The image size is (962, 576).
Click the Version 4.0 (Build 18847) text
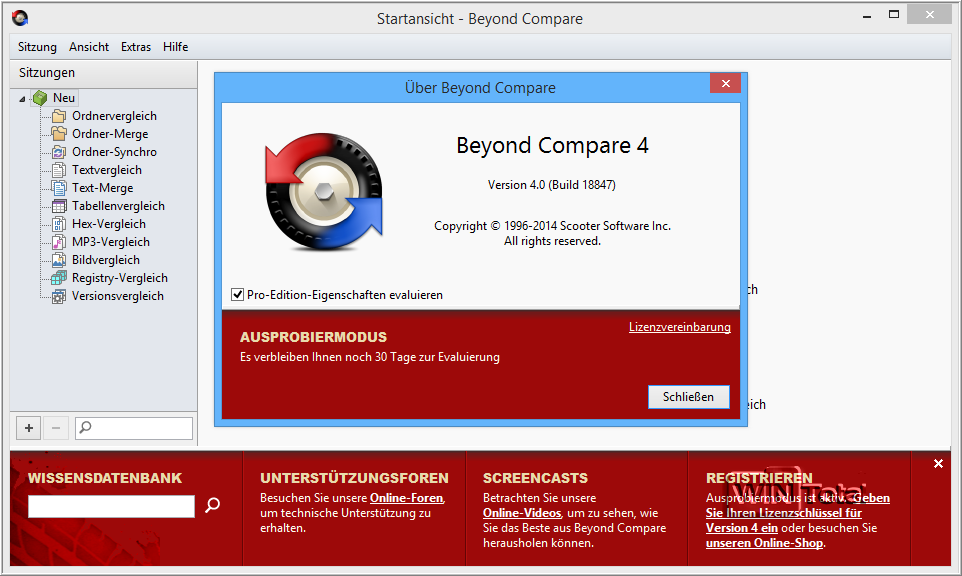pyautogui.click(x=552, y=185)
